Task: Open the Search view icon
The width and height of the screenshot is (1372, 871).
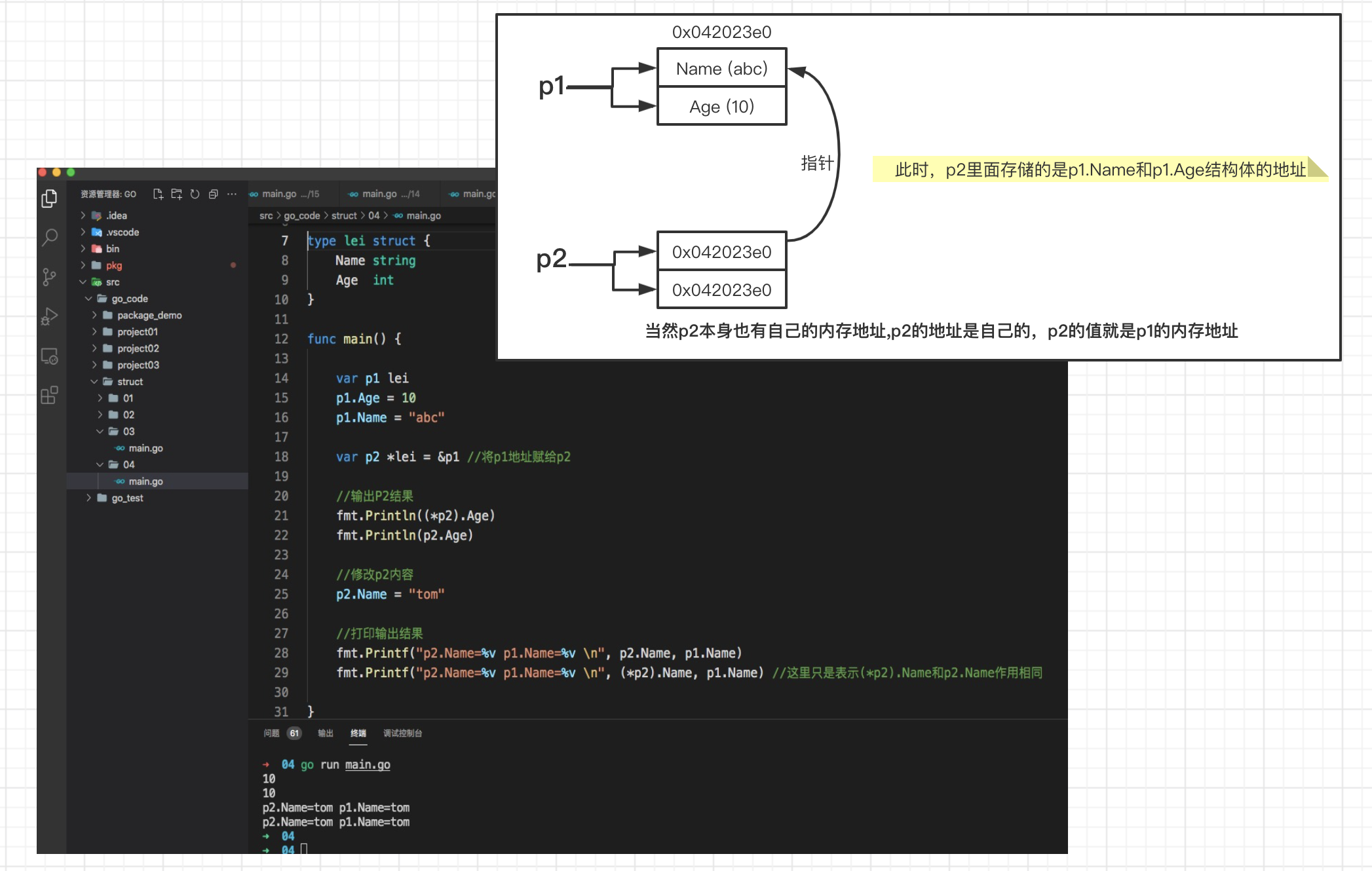Action: coord(50,237)
